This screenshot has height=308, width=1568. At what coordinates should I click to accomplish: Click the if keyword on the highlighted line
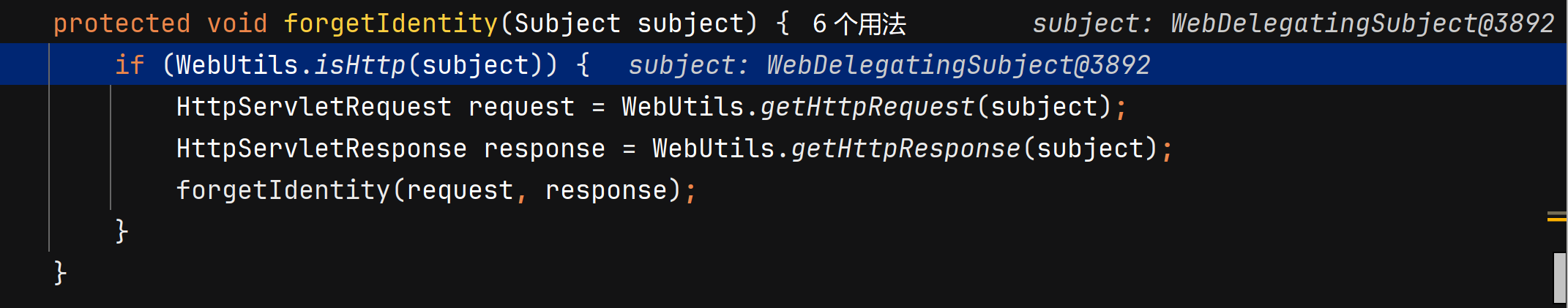point(130,66)
